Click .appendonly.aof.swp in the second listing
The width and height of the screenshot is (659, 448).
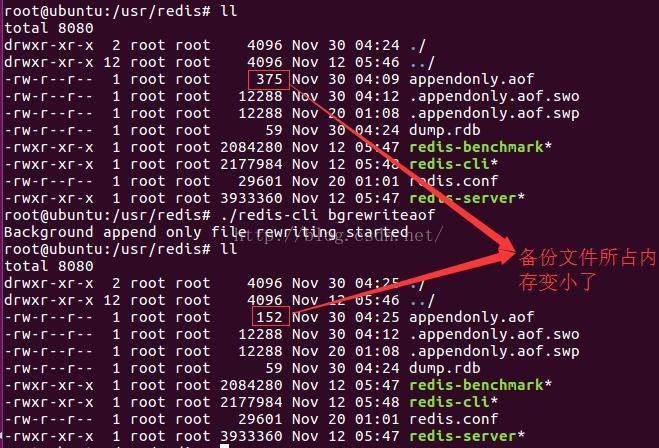494,351
